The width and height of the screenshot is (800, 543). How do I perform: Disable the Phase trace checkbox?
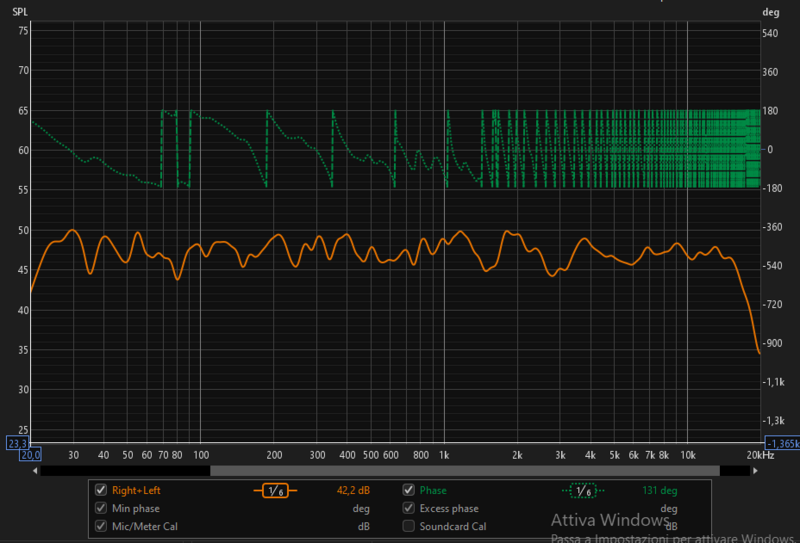click(408, 491)
